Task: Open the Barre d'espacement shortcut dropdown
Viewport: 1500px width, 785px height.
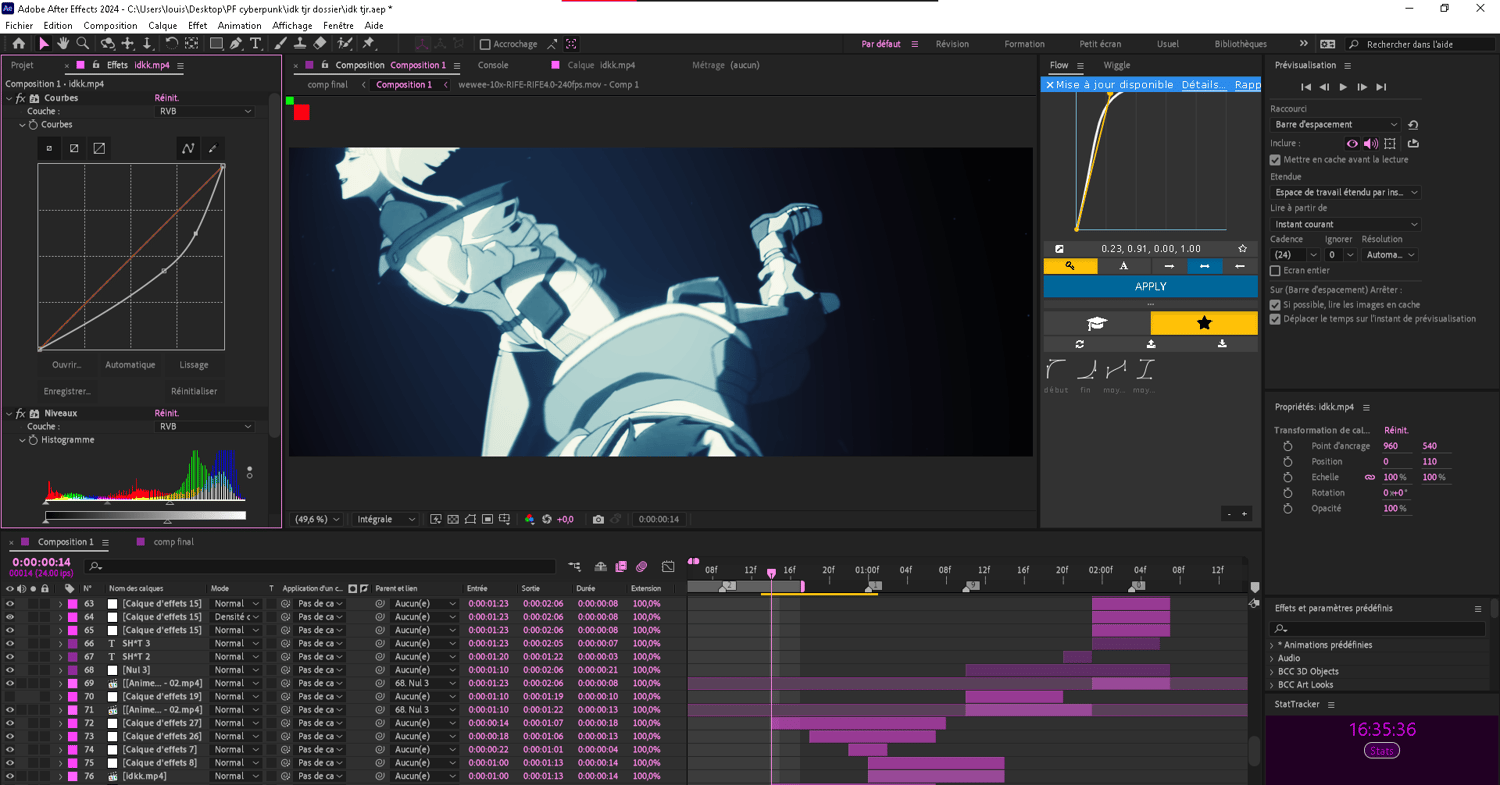Action: [x=1336, y=125]
